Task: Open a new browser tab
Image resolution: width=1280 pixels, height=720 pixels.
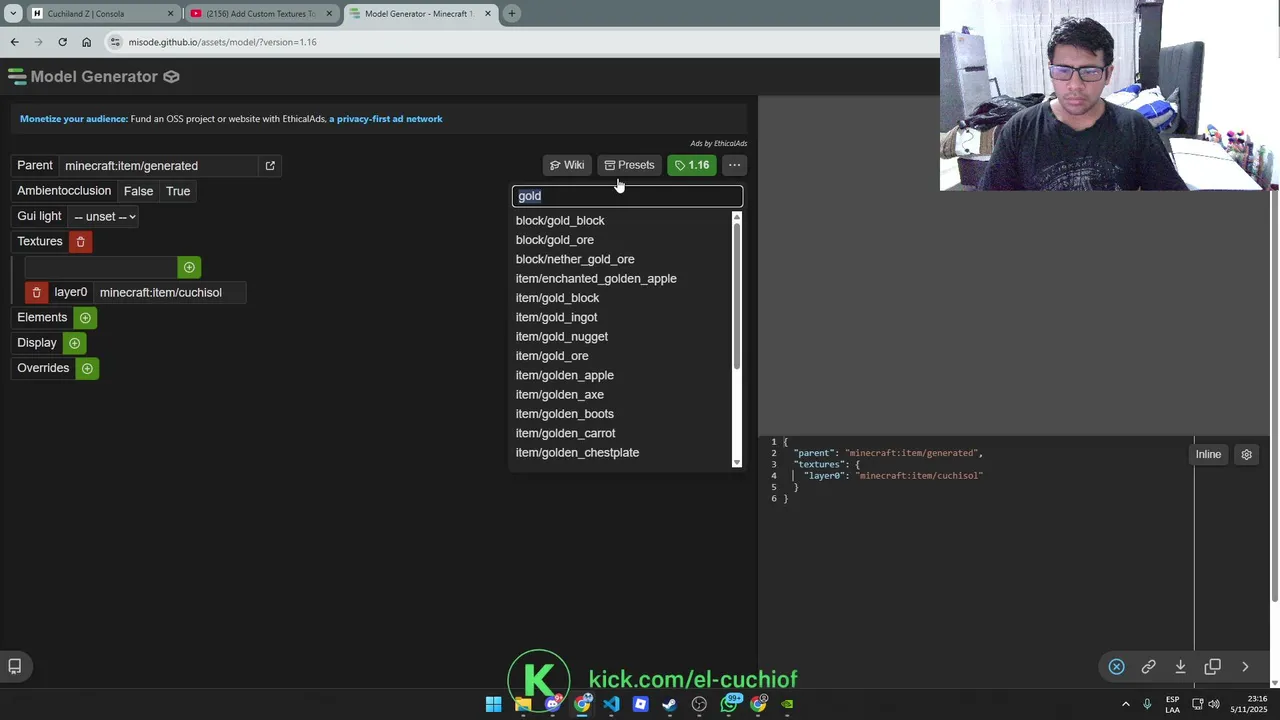Action: pyautogui.click(x=511, y=14)
